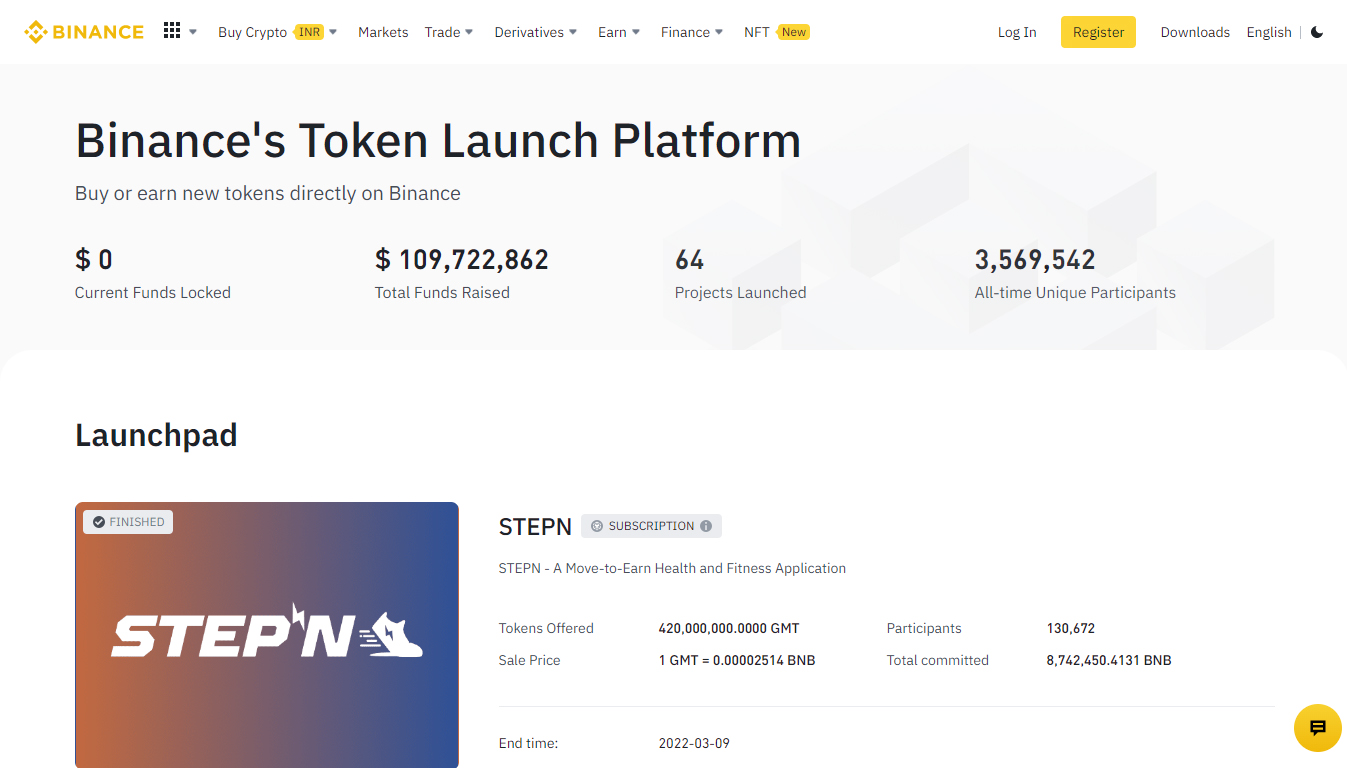Click the Total Funds Raised label

[x=442, y=292]
